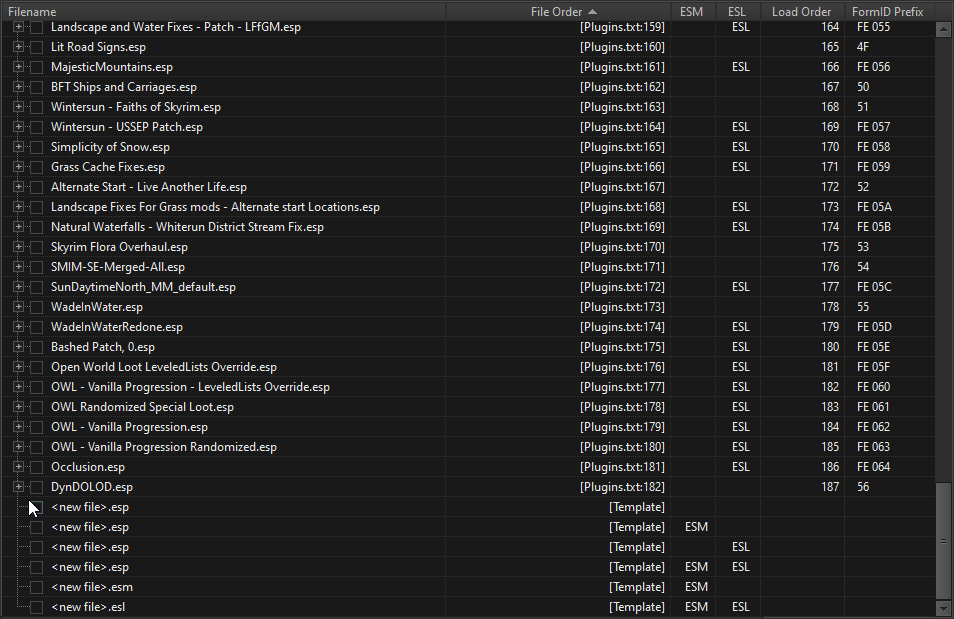Click the File Order column header

pos(559,12)
